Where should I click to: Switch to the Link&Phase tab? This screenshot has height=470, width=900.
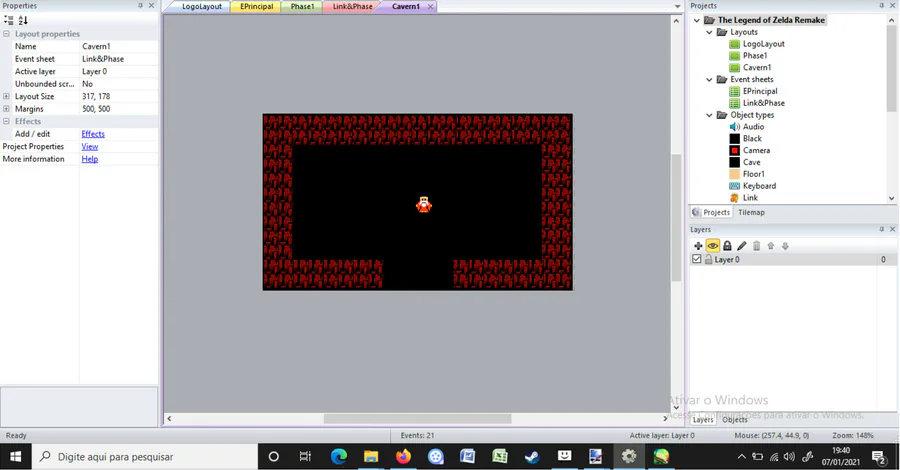pos(352,6)
